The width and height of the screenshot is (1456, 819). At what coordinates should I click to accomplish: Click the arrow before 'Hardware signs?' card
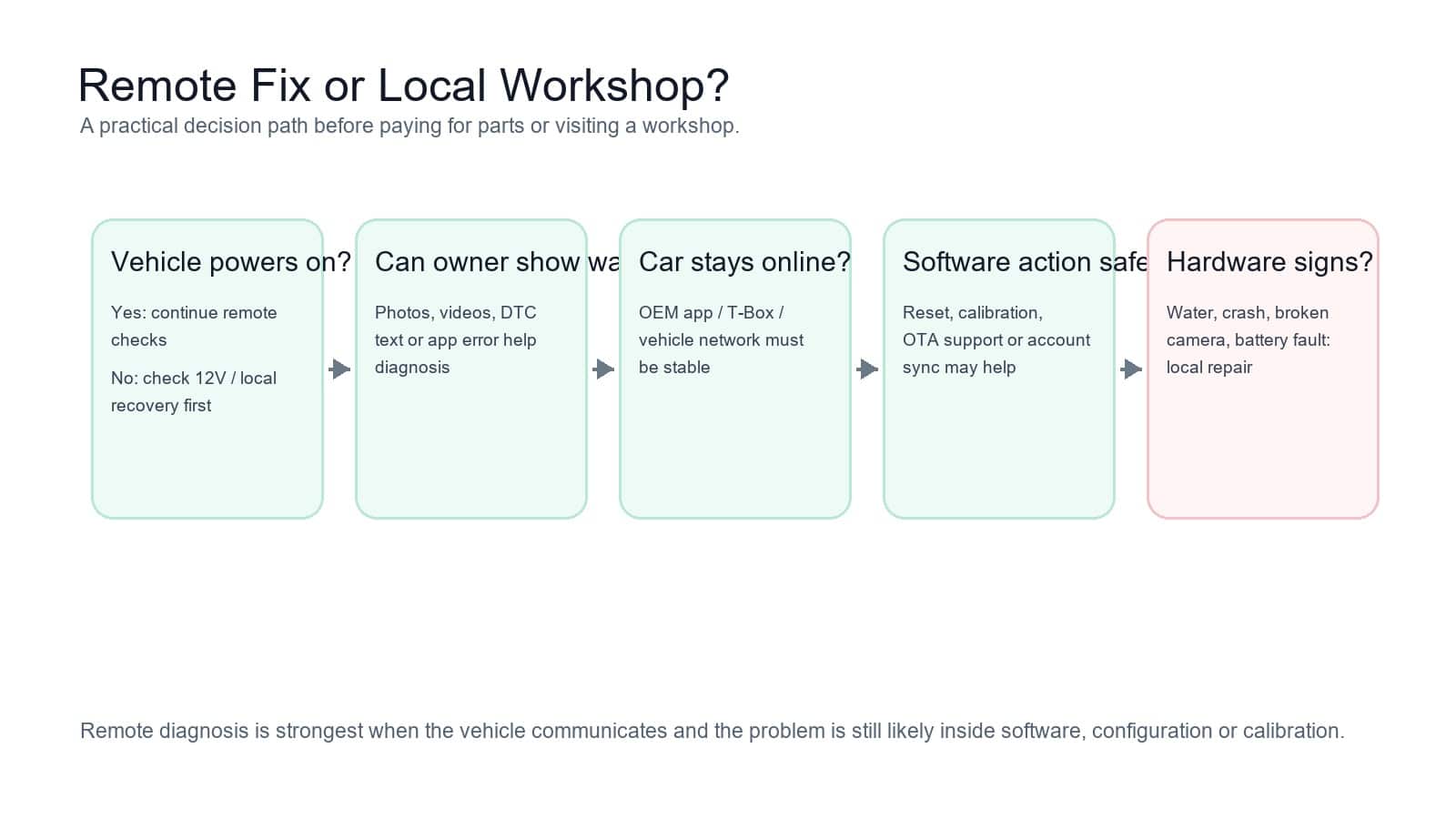1131,369
